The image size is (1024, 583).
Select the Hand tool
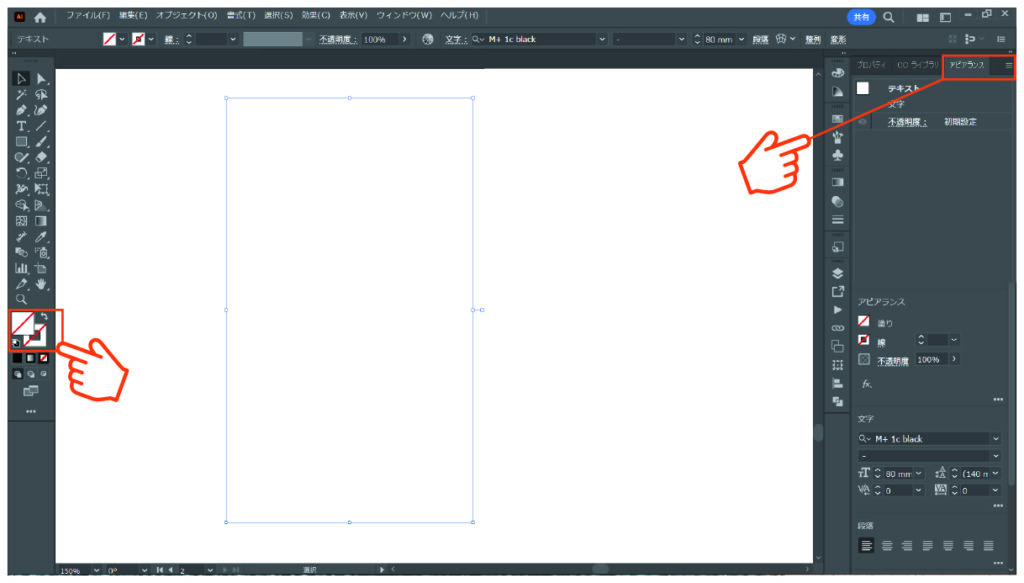point(41,284)
